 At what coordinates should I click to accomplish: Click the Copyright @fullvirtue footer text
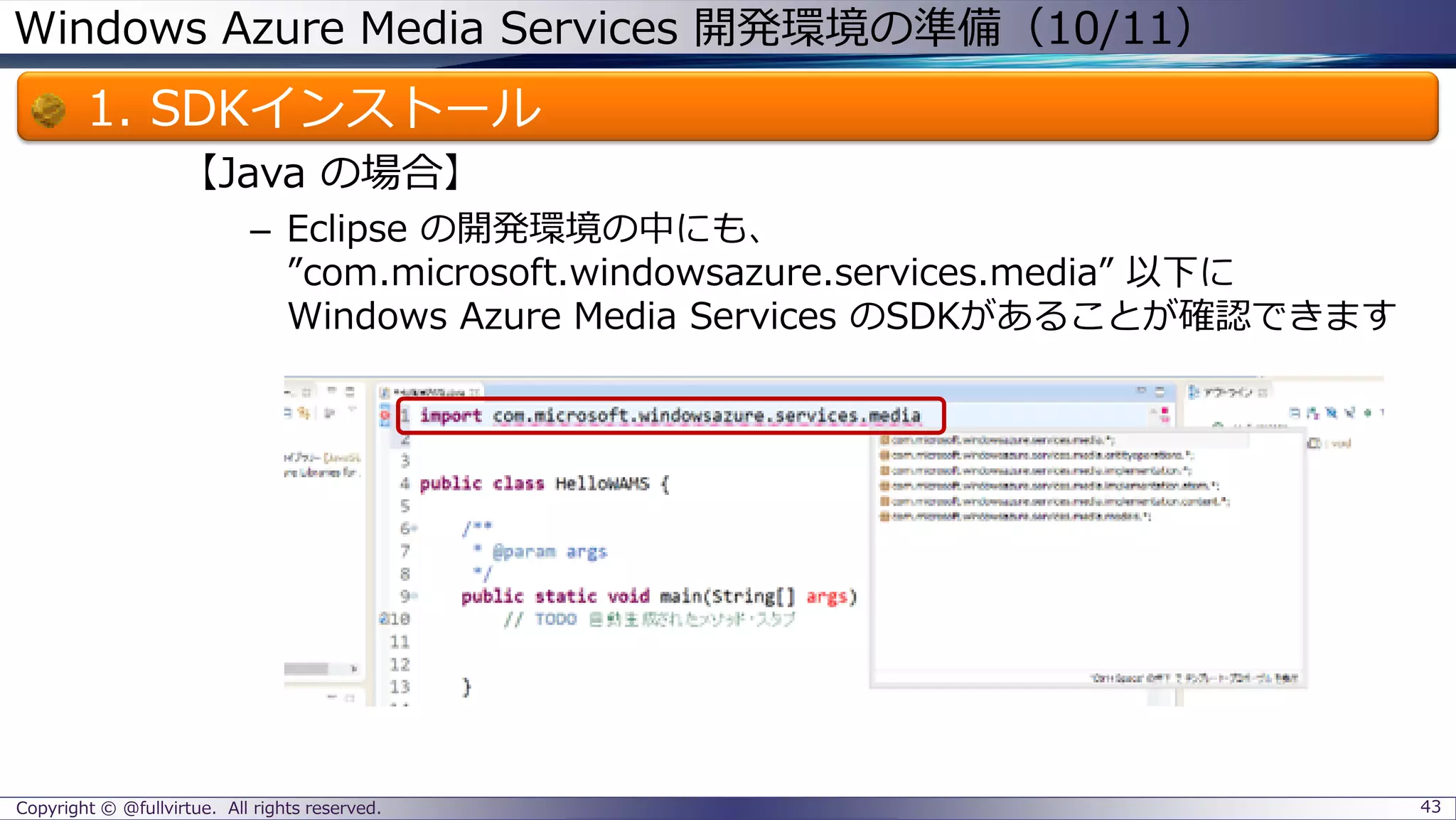(198, 808)
